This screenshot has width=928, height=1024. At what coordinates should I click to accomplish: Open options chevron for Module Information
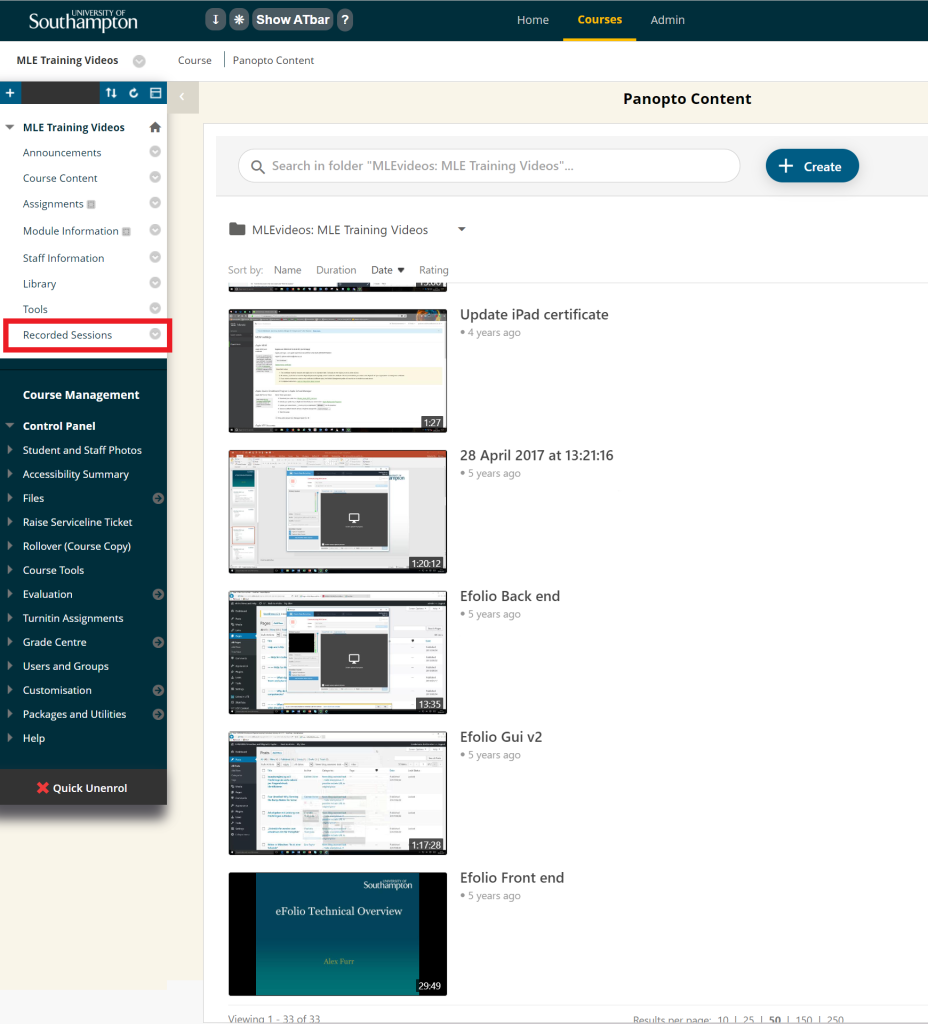tap(155, 230)
